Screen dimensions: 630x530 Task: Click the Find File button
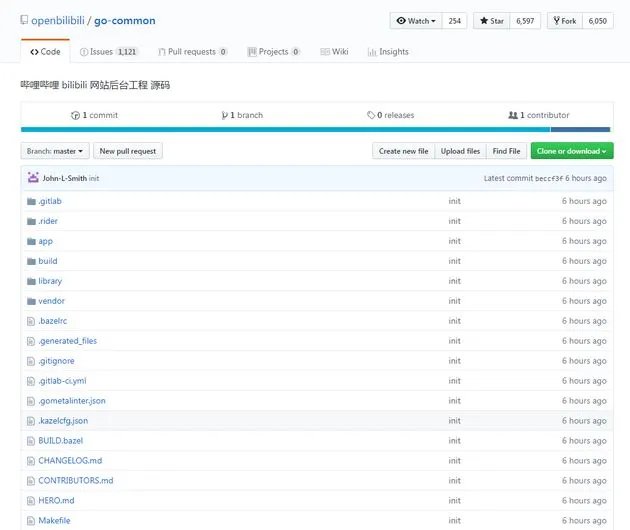click(506, 151)
